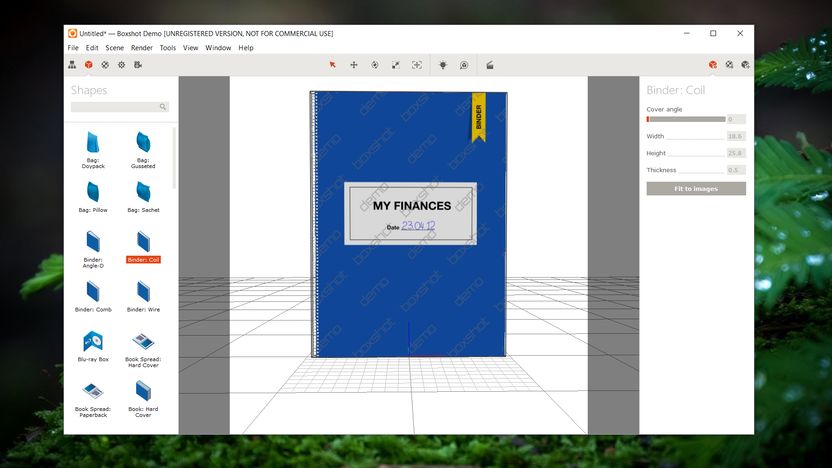
Task: Choose the Binder: Angle-D shape
Action: (x=93, y=249)
